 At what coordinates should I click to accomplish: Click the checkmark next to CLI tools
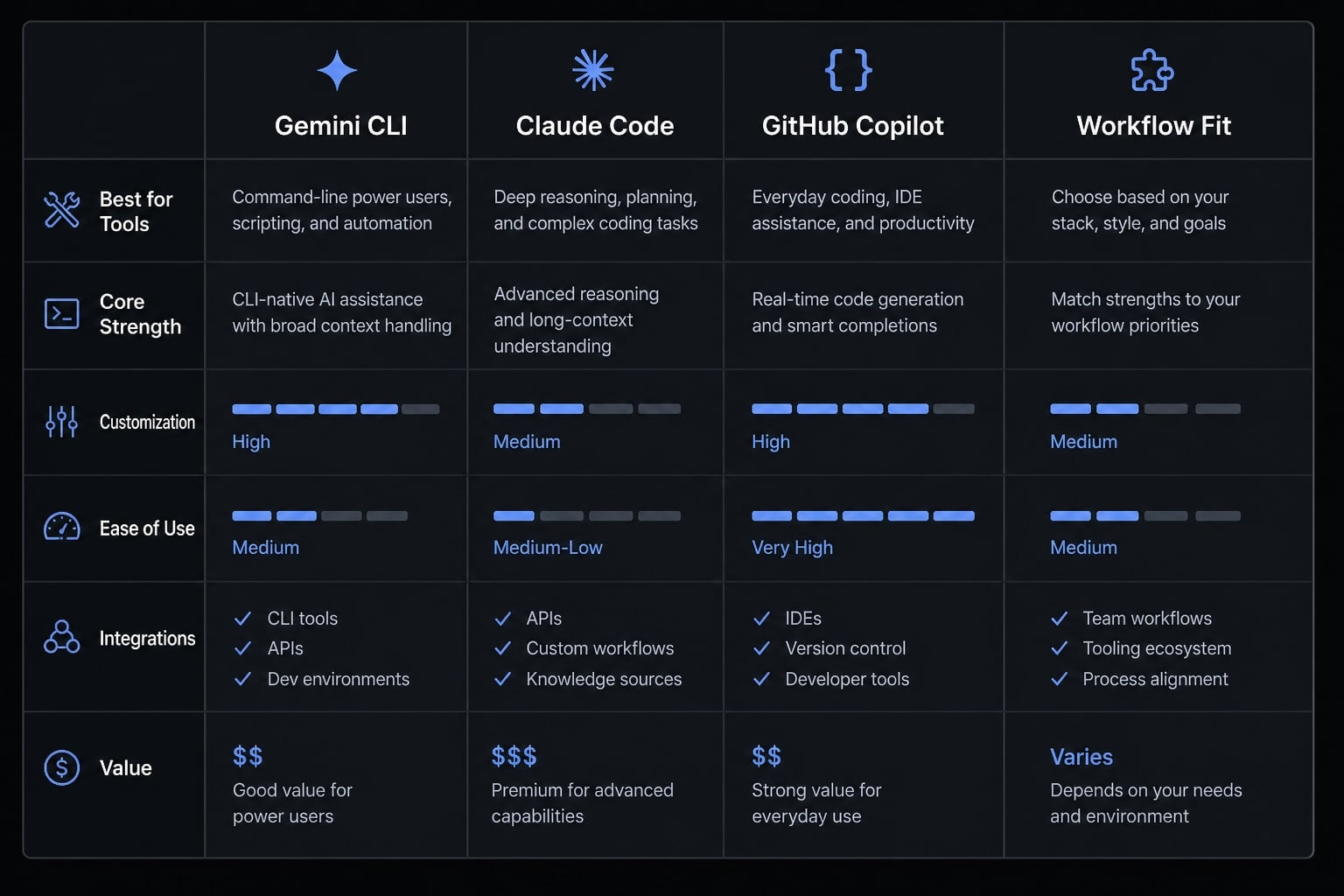click(243, 619)
